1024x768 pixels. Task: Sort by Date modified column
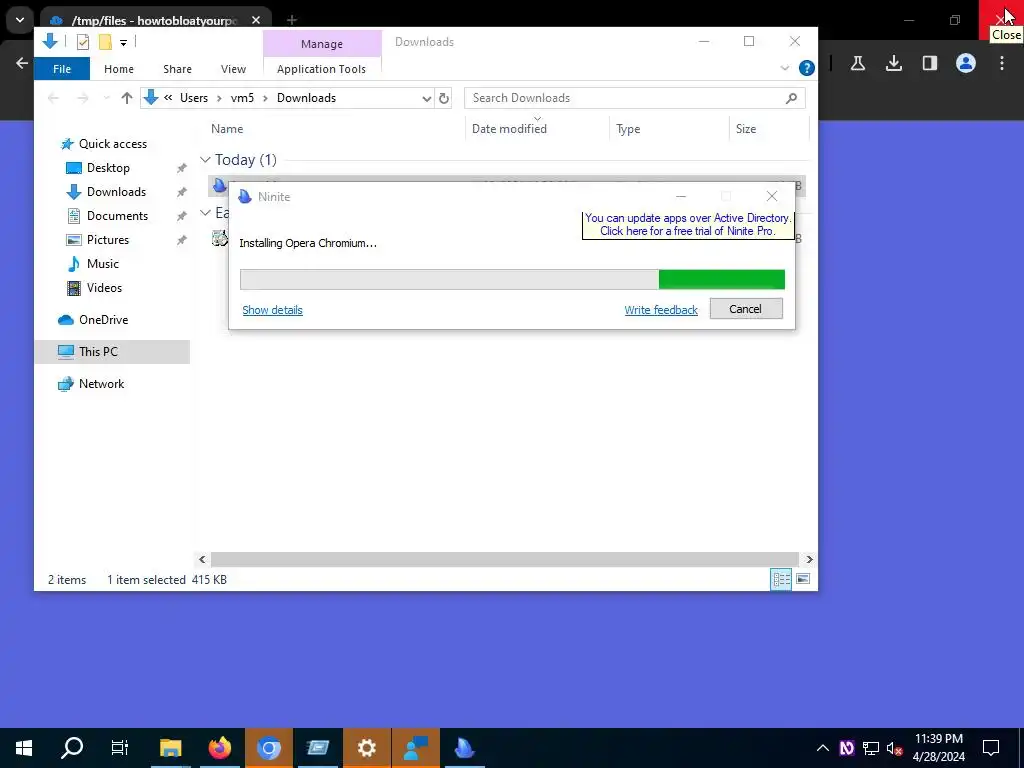[509, 129]
